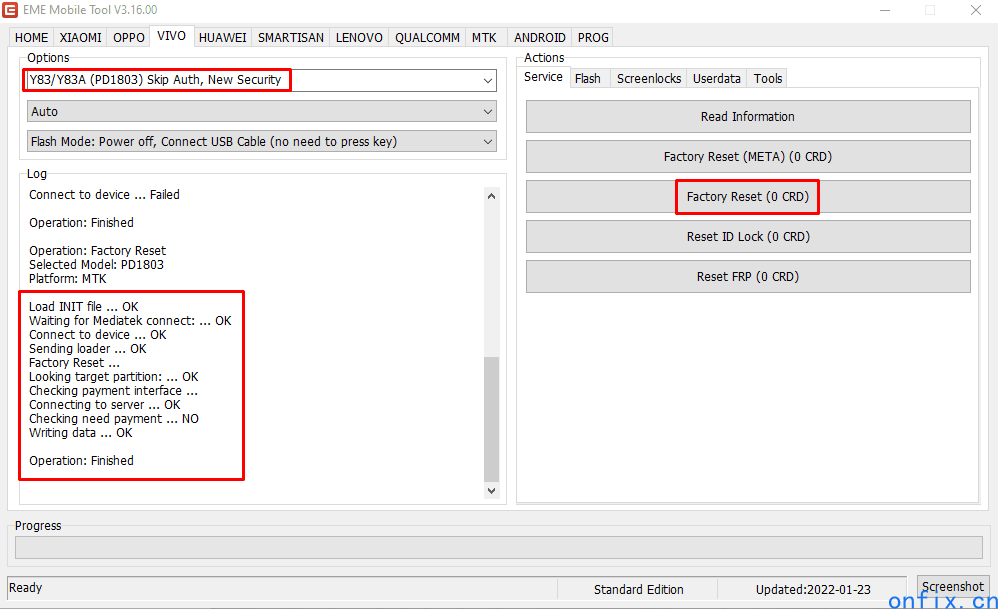This screenshot has width=998, height=609.
Task: Click the Read Information button
Action: coord(747,117)
